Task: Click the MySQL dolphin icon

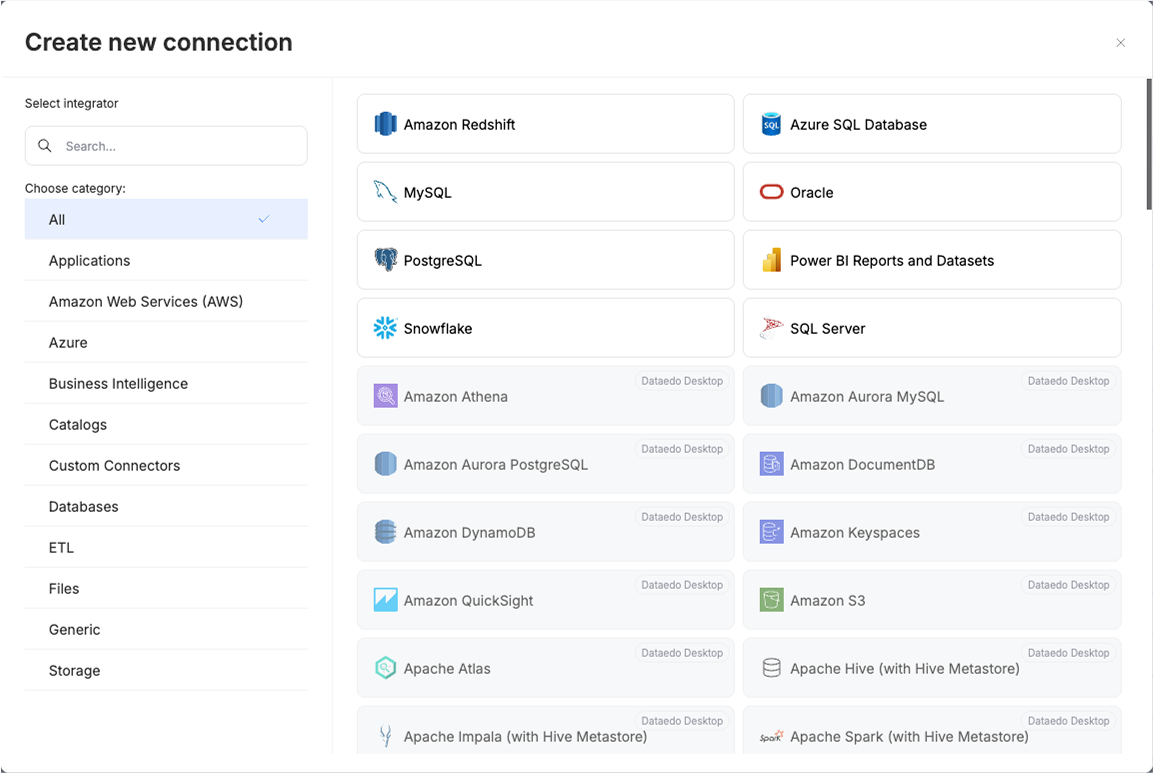Action: click(x=385, y=192)
